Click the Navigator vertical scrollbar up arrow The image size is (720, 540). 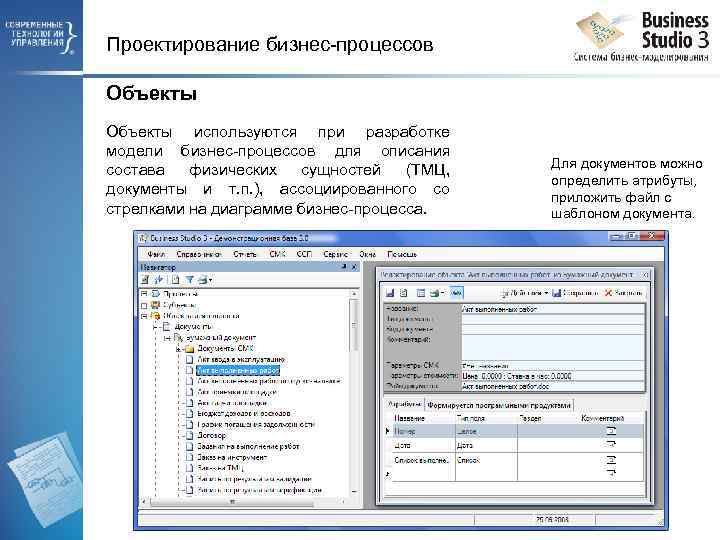(x=354, y=294)
